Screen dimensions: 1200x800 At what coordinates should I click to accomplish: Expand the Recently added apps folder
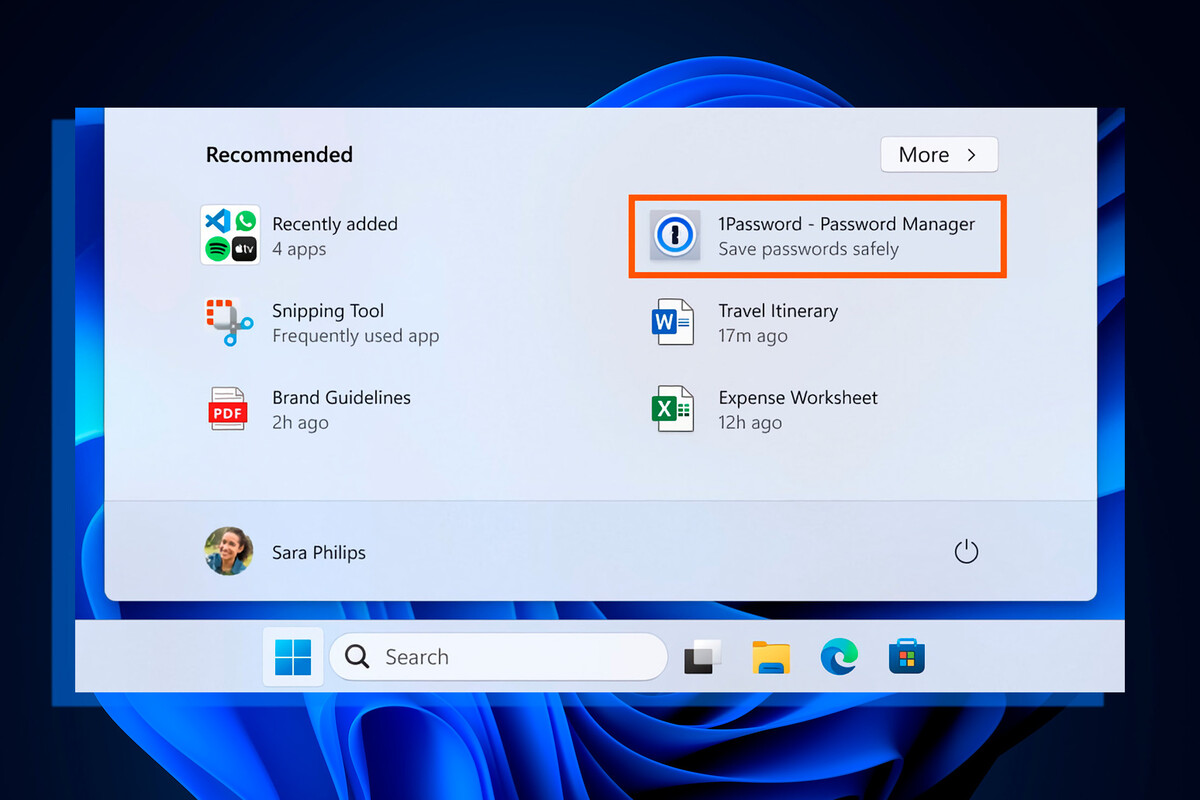tap(230, 235)
